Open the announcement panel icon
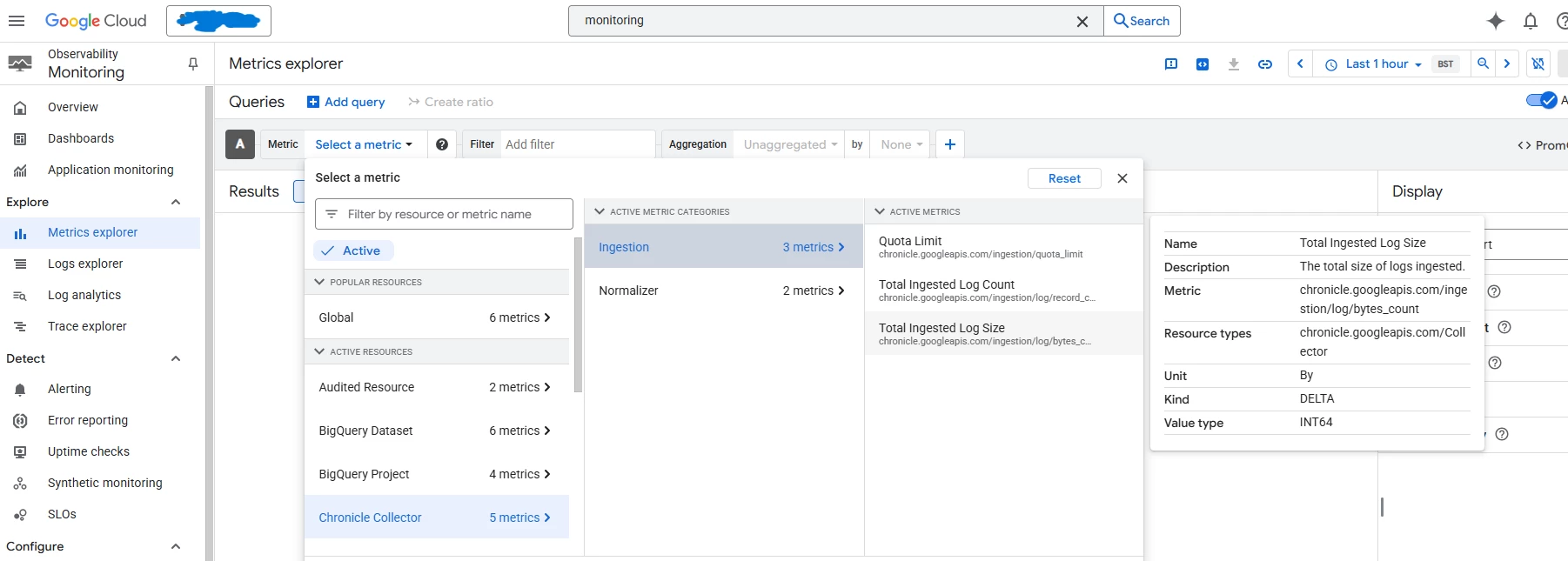This screenshot has height=561, width=1568. click(1171, 63)
